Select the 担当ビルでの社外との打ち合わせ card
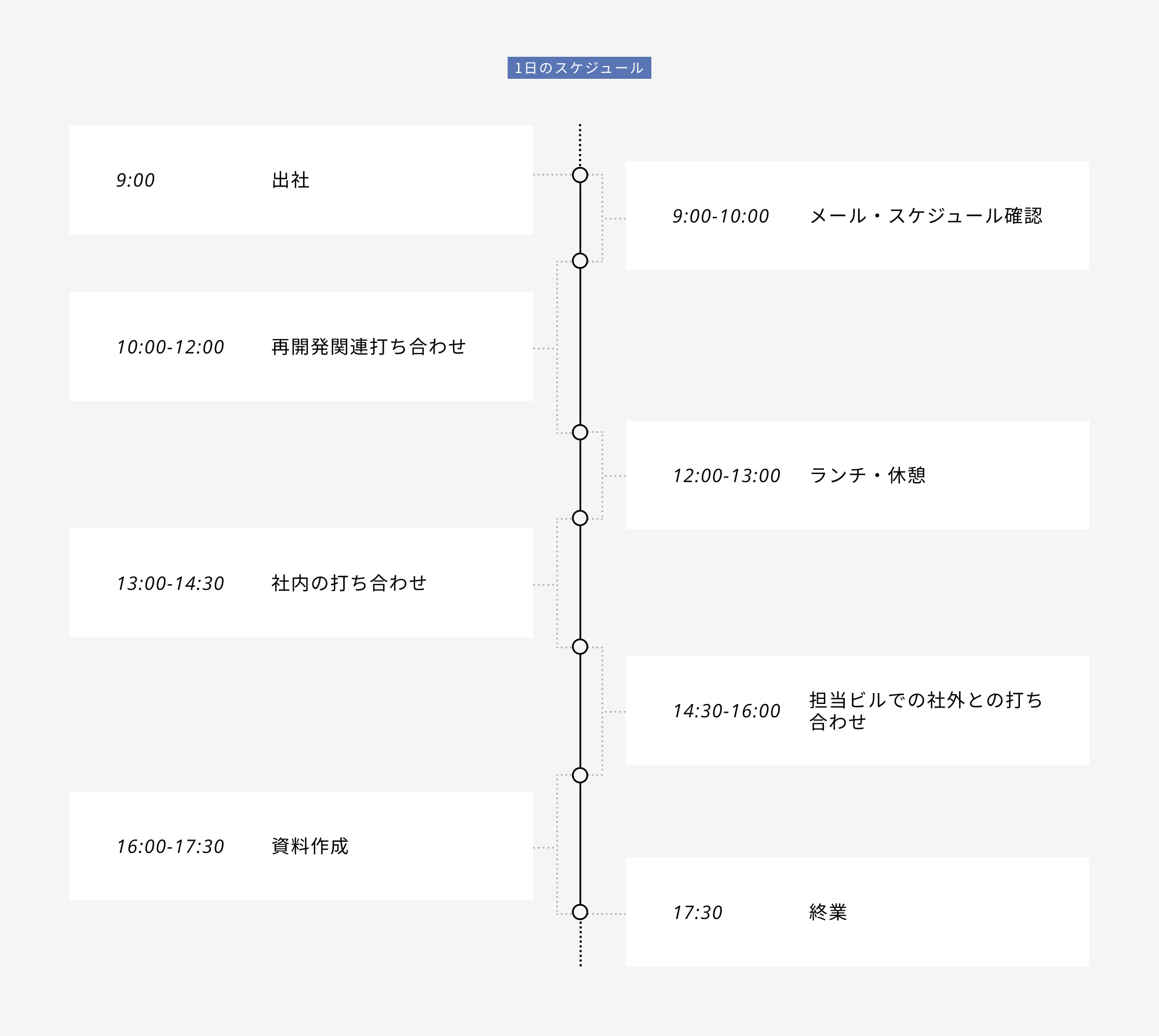 click(857, 710)
